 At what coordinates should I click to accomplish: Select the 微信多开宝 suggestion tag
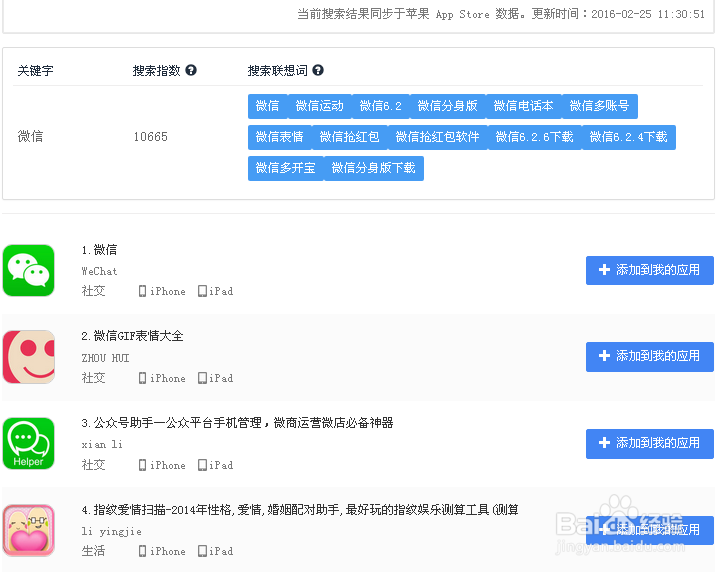click(x=285, y=168)
